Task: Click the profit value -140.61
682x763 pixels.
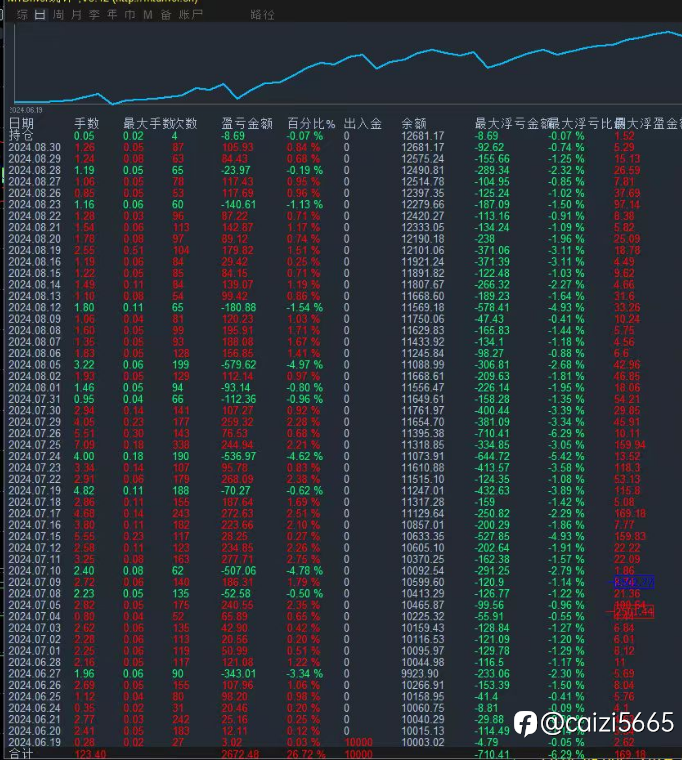Action: (238, 204)
